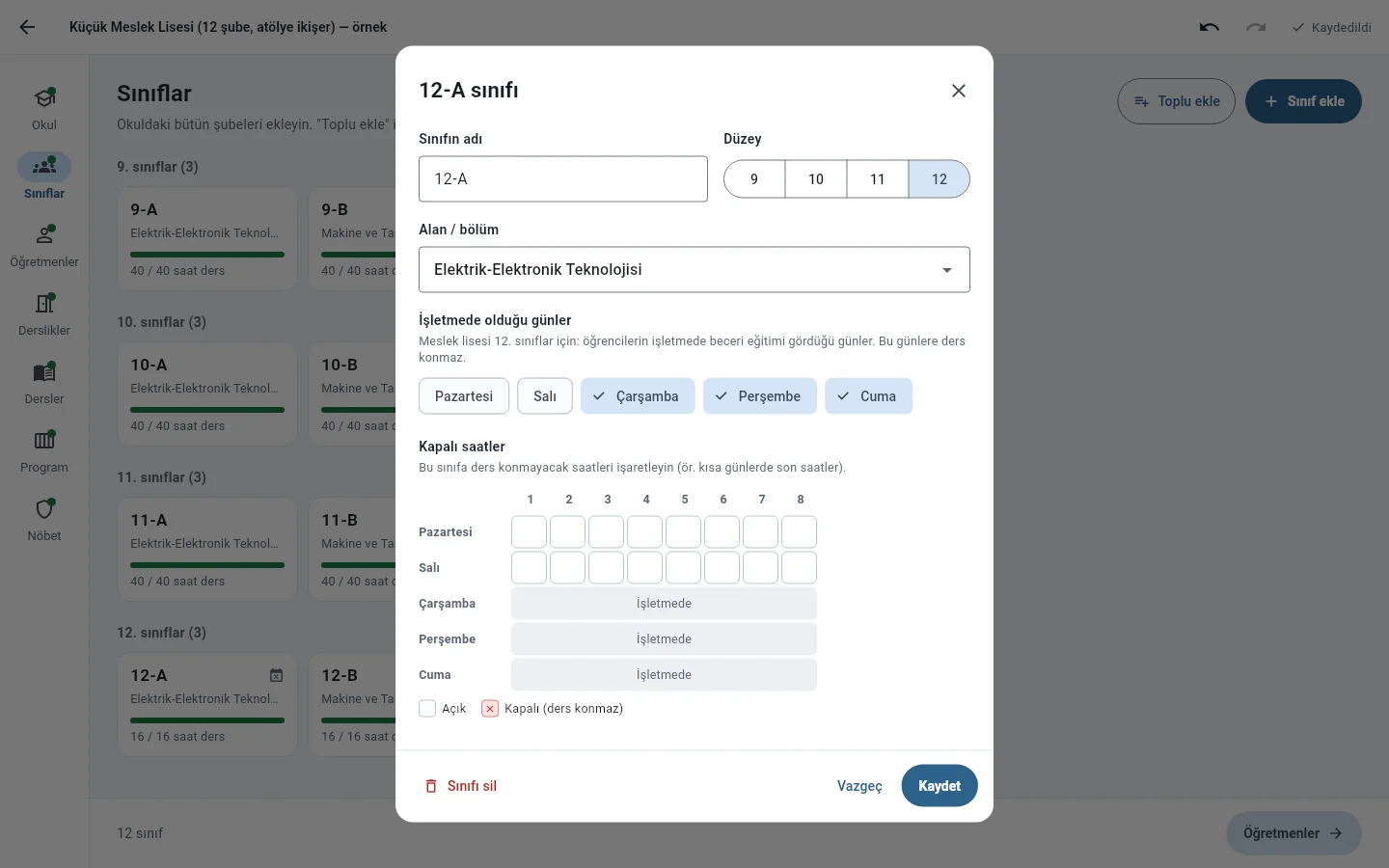This screenshot has width=1389, height=868.
Task: Edit the Sınıfın adı field
Action: [563, 179]
